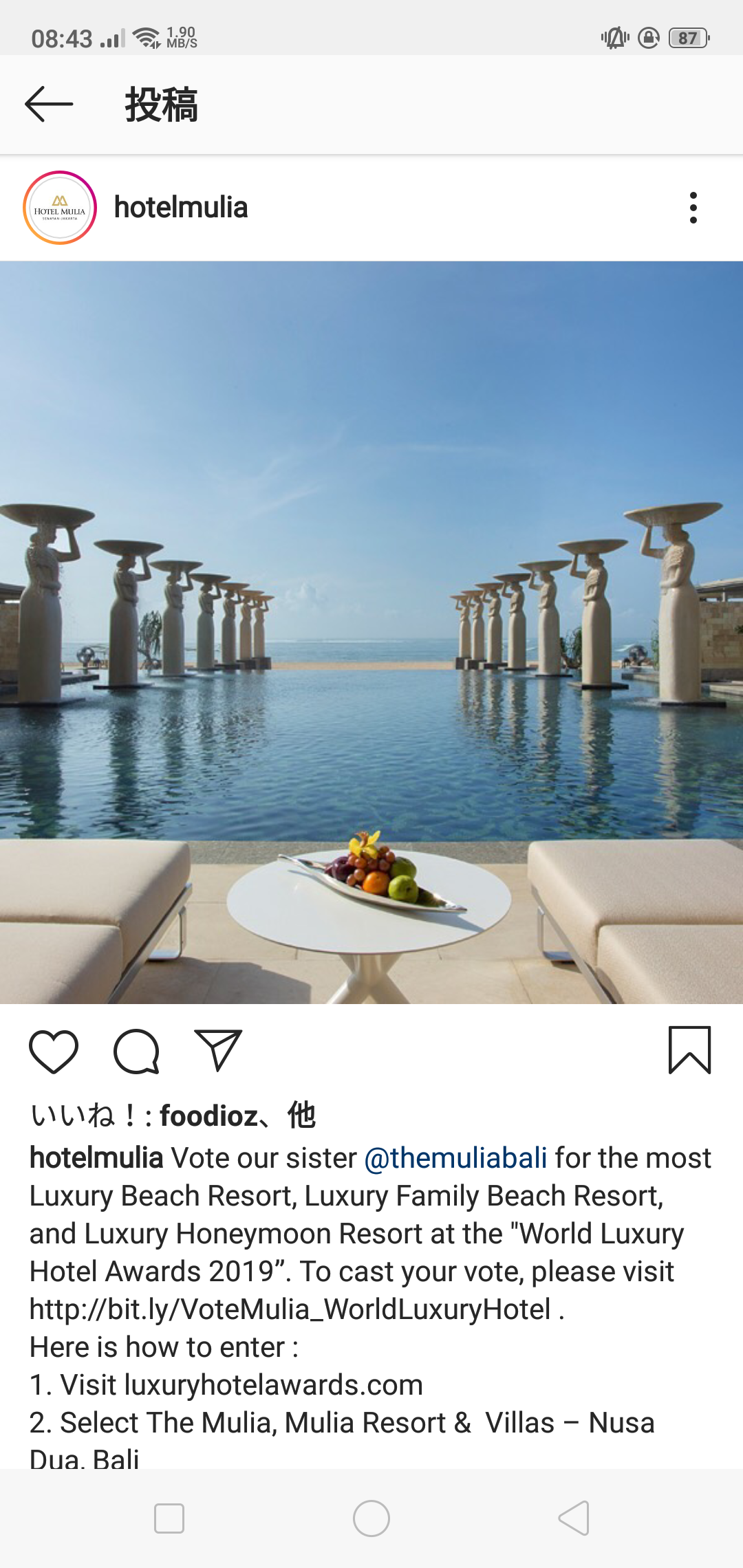Tap the battery indicator in status bar
Image resolution: width=743 pixels, height=1568 pixels.
tap(689, 38)
